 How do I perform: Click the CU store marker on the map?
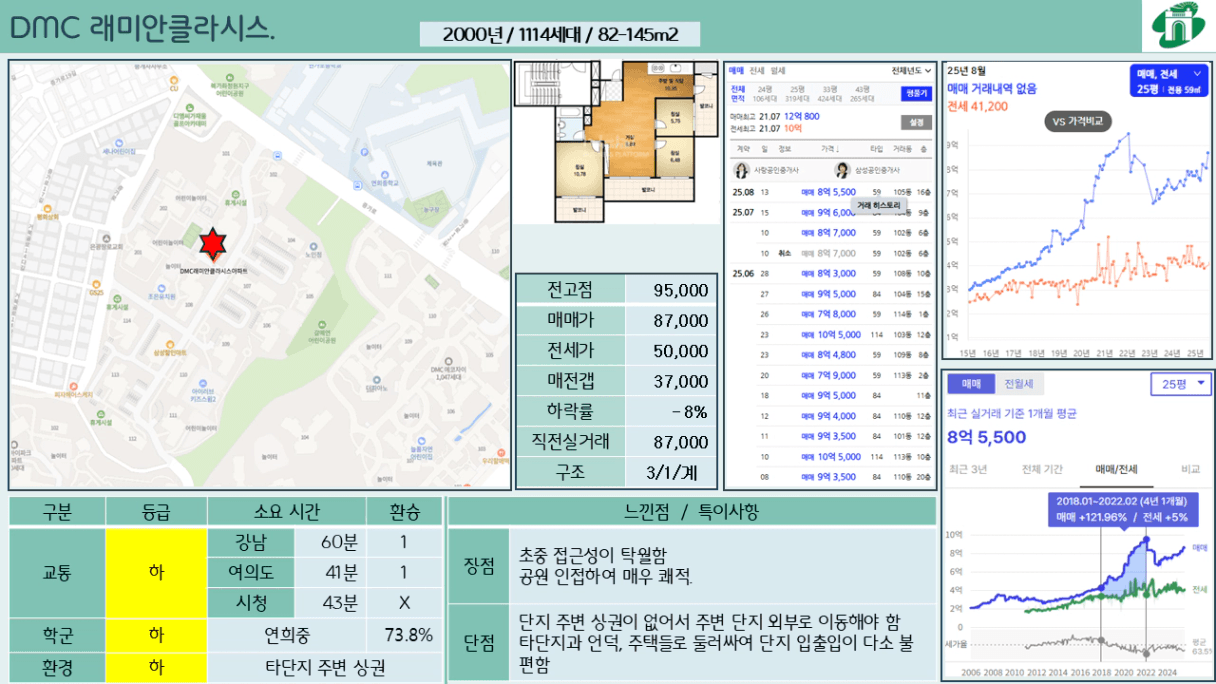(173, 85)
